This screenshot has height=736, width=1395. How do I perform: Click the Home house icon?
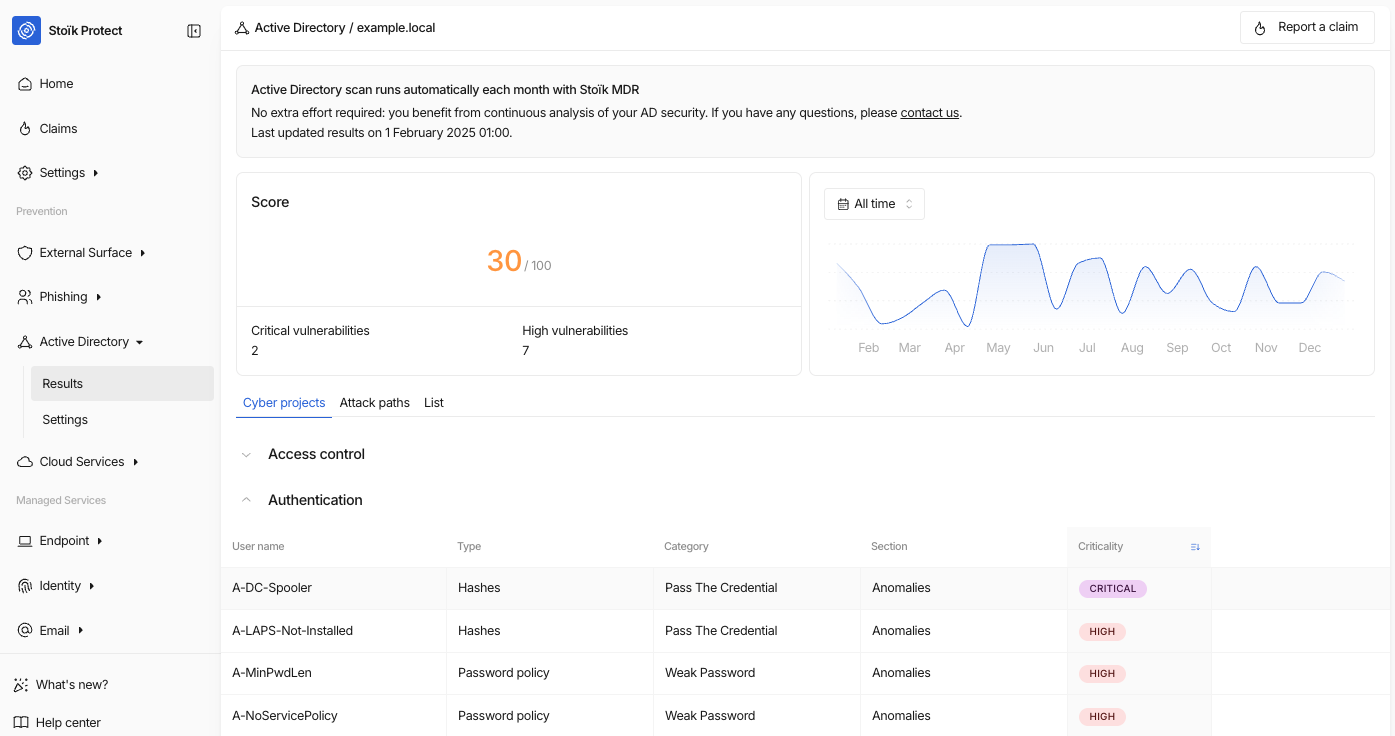coord(25,84)
